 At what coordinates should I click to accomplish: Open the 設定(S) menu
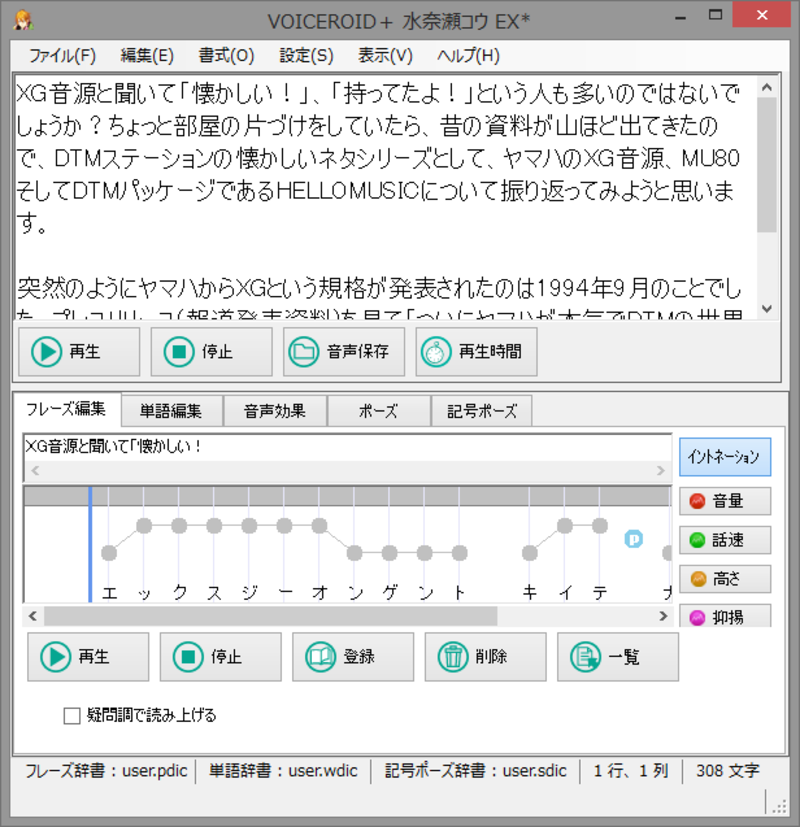pyautogui.click(x=306, y=55)
